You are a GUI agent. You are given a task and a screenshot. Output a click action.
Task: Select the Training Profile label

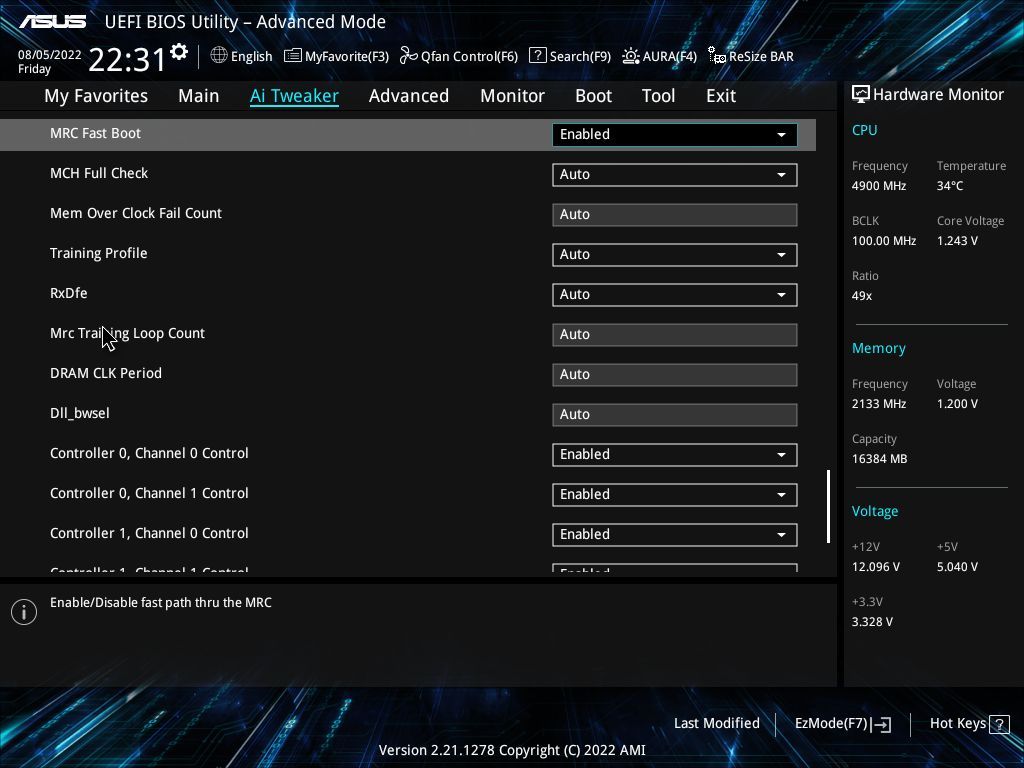(99, 253)
